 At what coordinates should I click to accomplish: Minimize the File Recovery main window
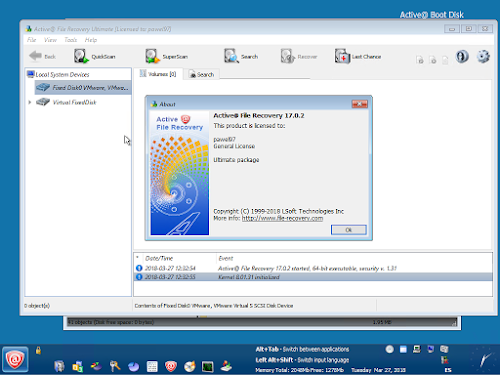(x=452, y=29)
